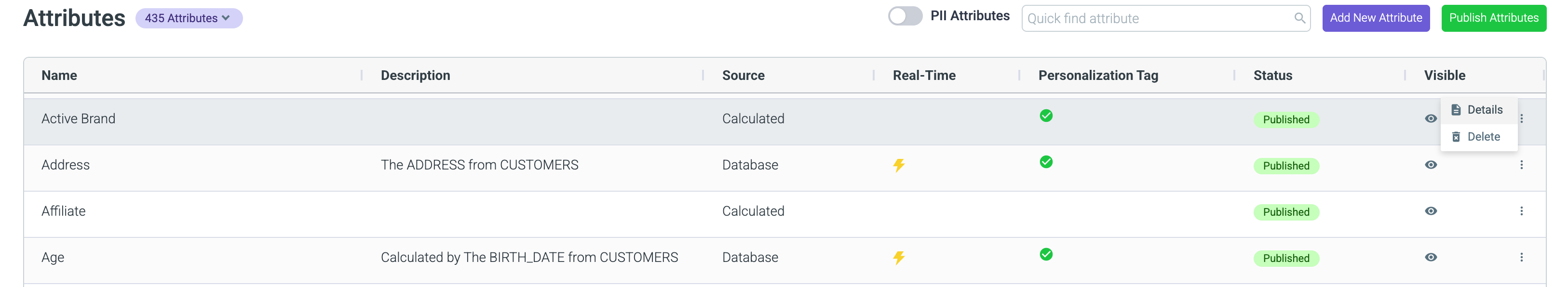Click the Publish Attributes button

(1493, 18)
